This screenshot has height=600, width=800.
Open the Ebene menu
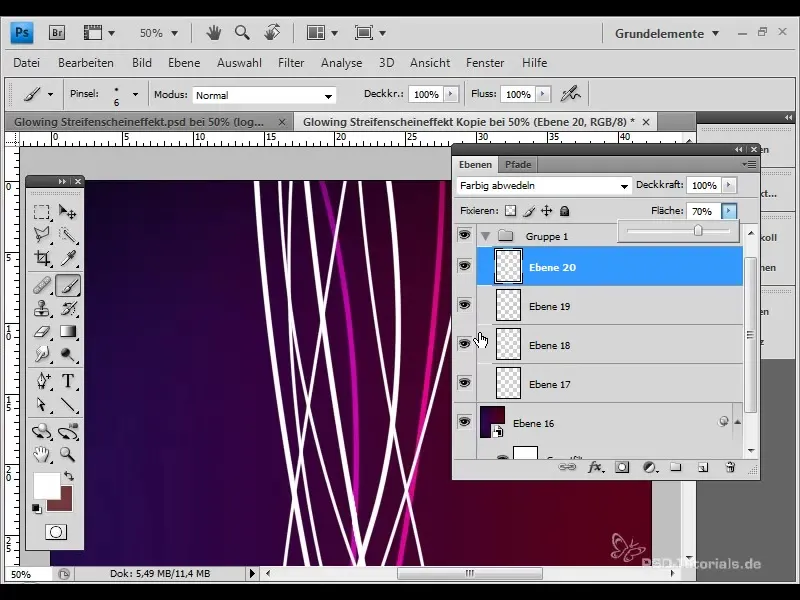coord(184,63)
